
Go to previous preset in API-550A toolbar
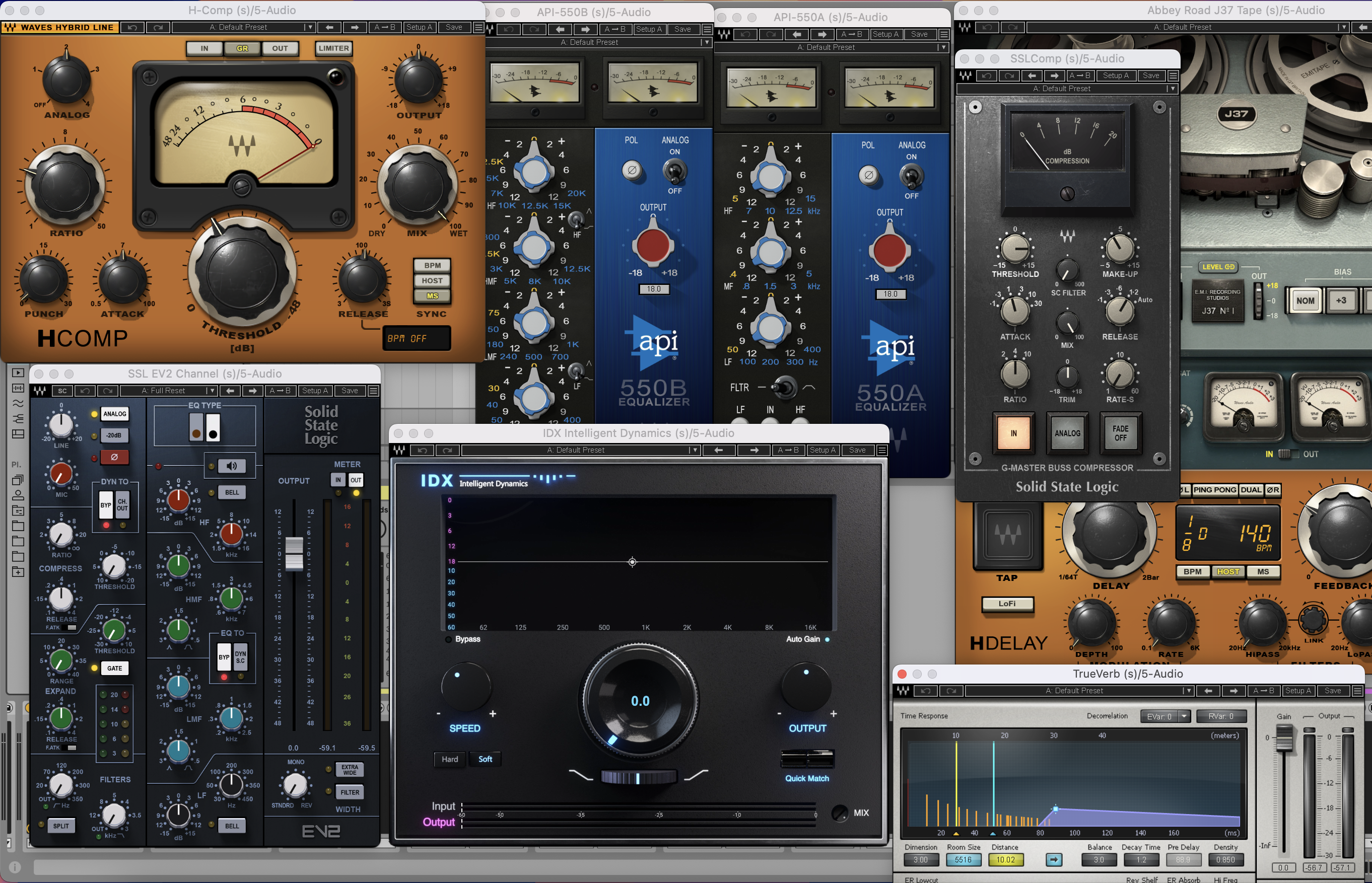(x=797, y=34)
